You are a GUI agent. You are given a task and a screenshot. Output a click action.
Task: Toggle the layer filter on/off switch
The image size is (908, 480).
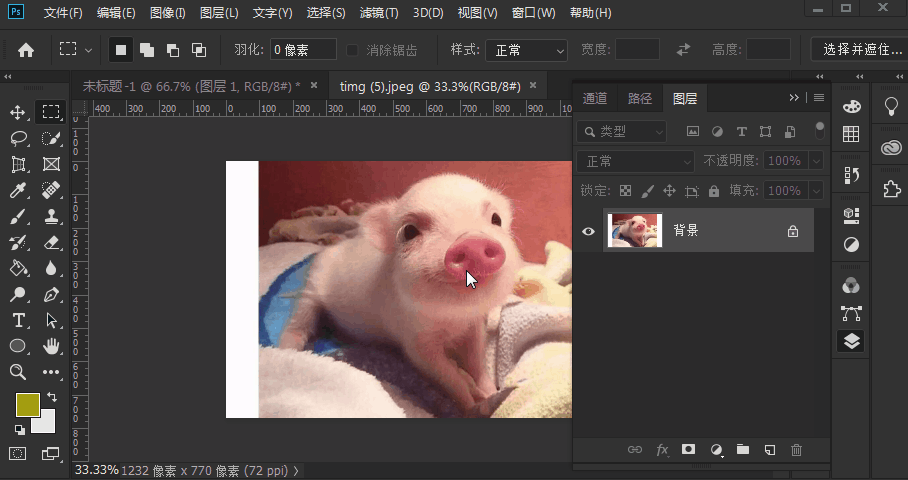coord(819,131)
